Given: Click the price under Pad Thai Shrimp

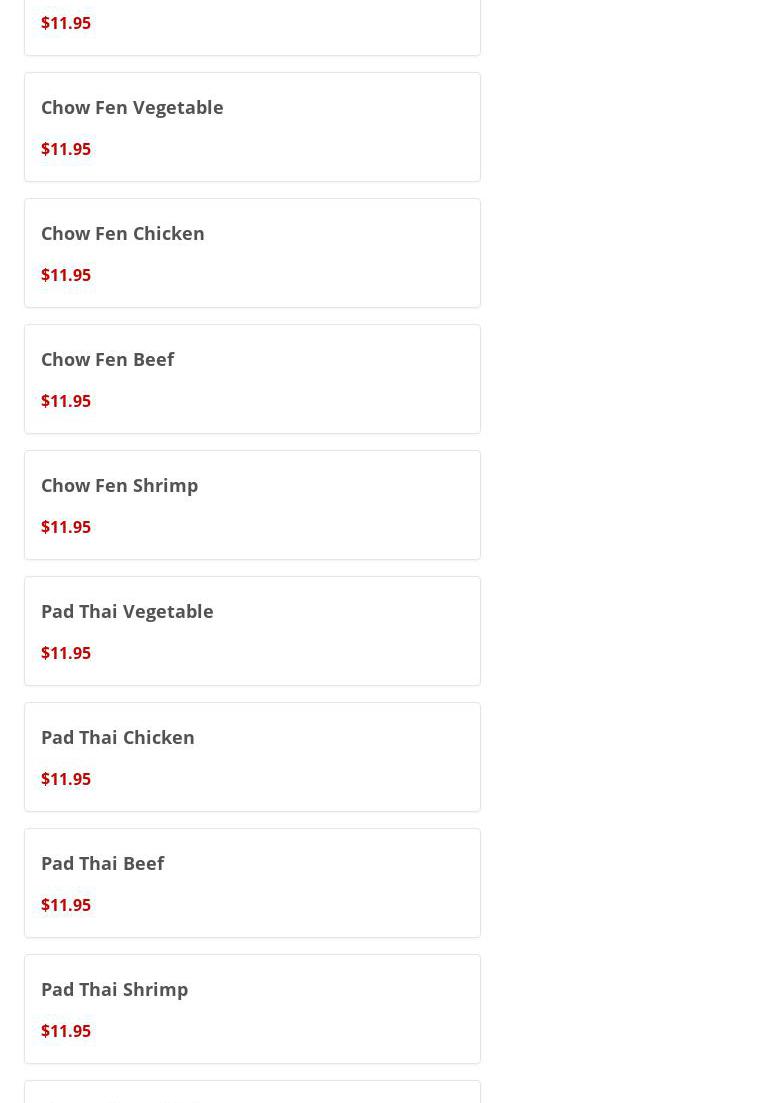Looking at the screenshot, I should (66, 1031).
